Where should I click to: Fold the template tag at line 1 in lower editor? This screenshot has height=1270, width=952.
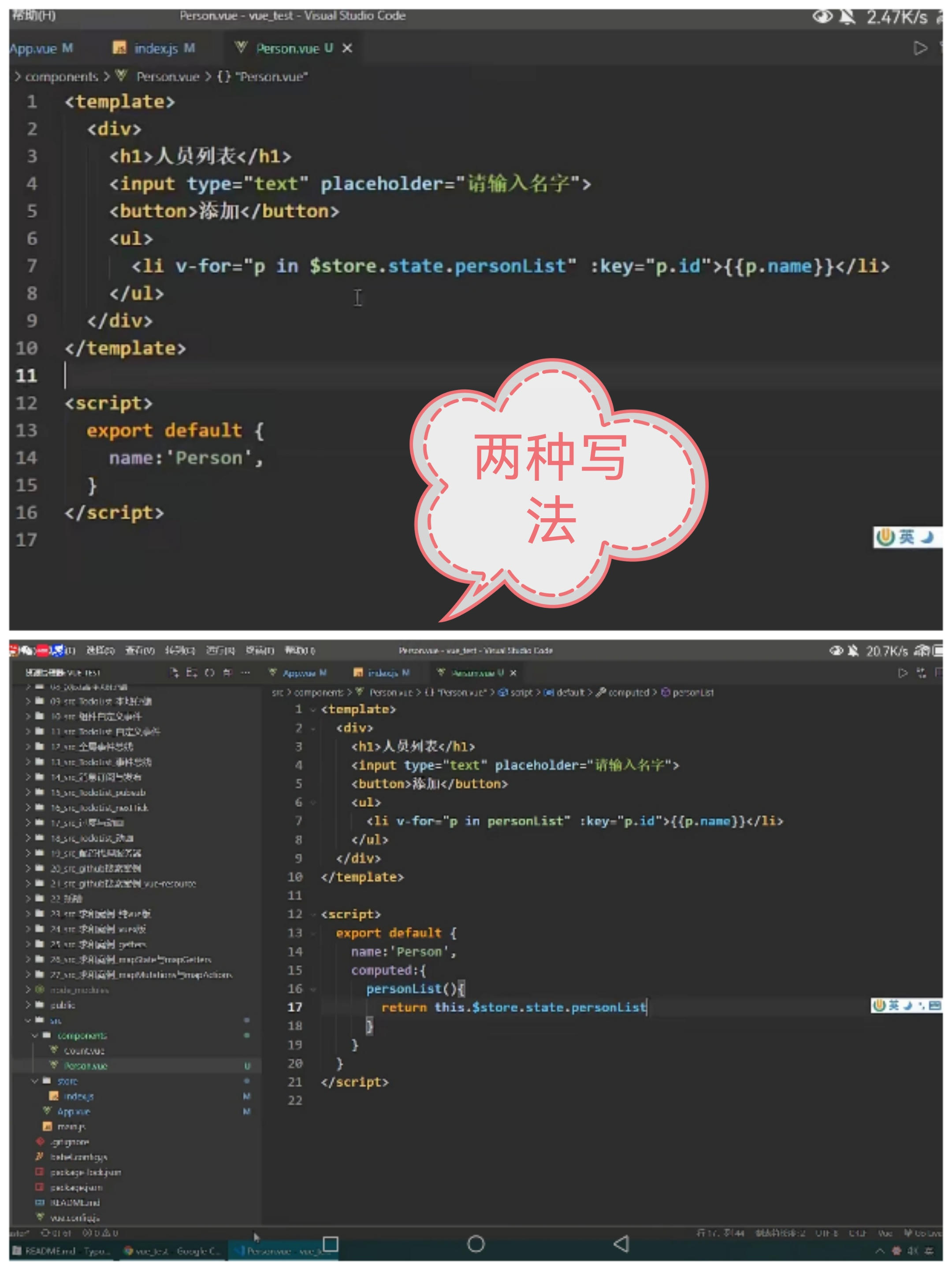click(313, 709)
